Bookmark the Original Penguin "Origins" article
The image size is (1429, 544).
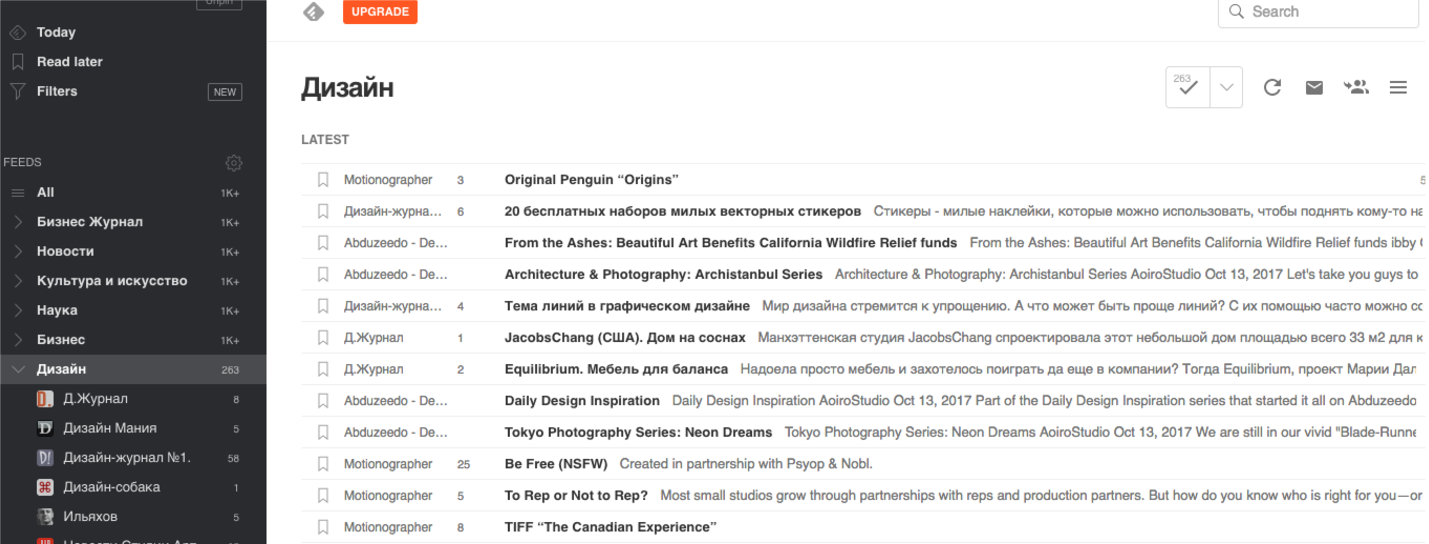(x=323, y=180)
